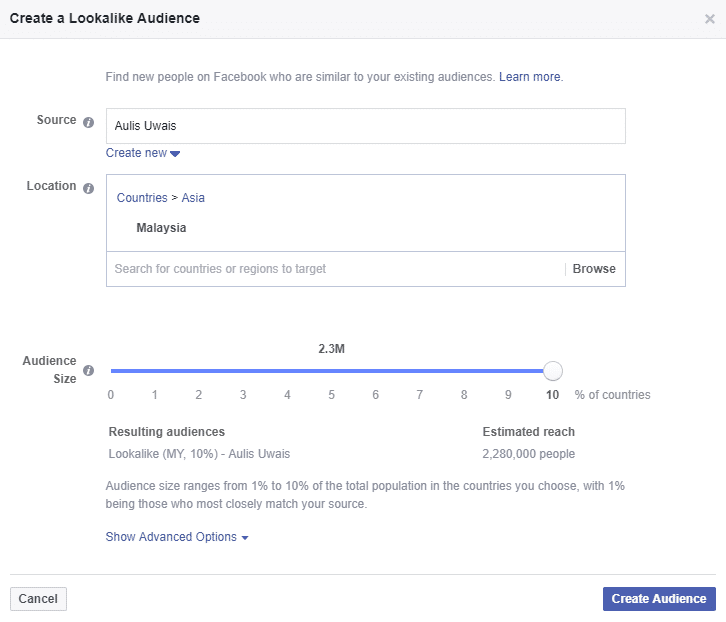
Task: Select the Asia breadcrumb link
Action: coord(193,198)
